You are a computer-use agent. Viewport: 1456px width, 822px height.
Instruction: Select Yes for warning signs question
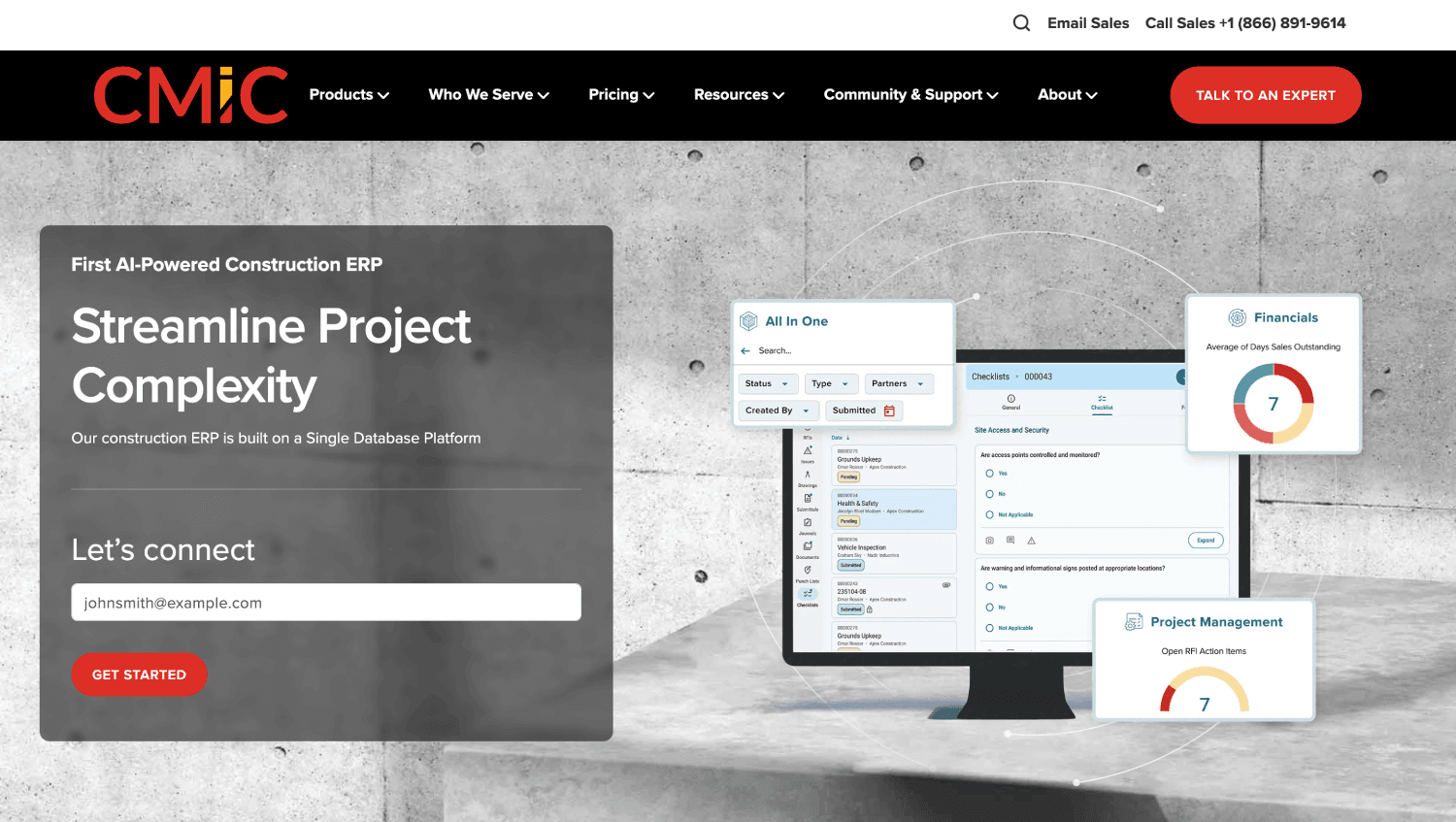click(989, 586)
